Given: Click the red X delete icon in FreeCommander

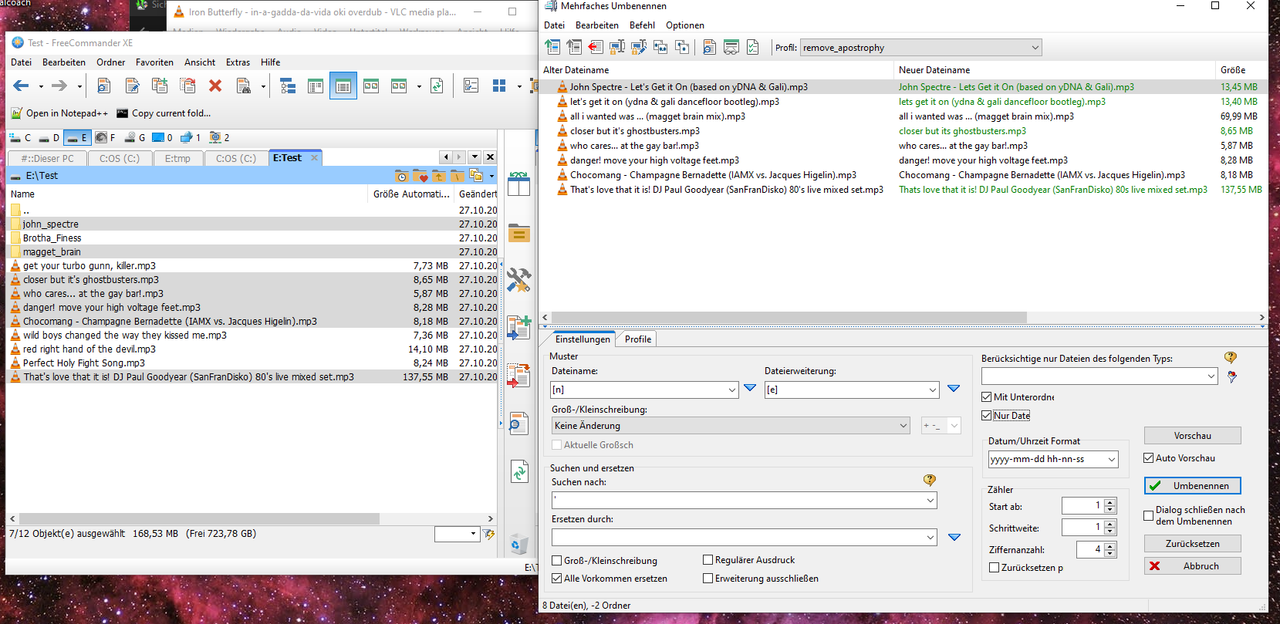Looking at the screenshot, I should point(215,87).
